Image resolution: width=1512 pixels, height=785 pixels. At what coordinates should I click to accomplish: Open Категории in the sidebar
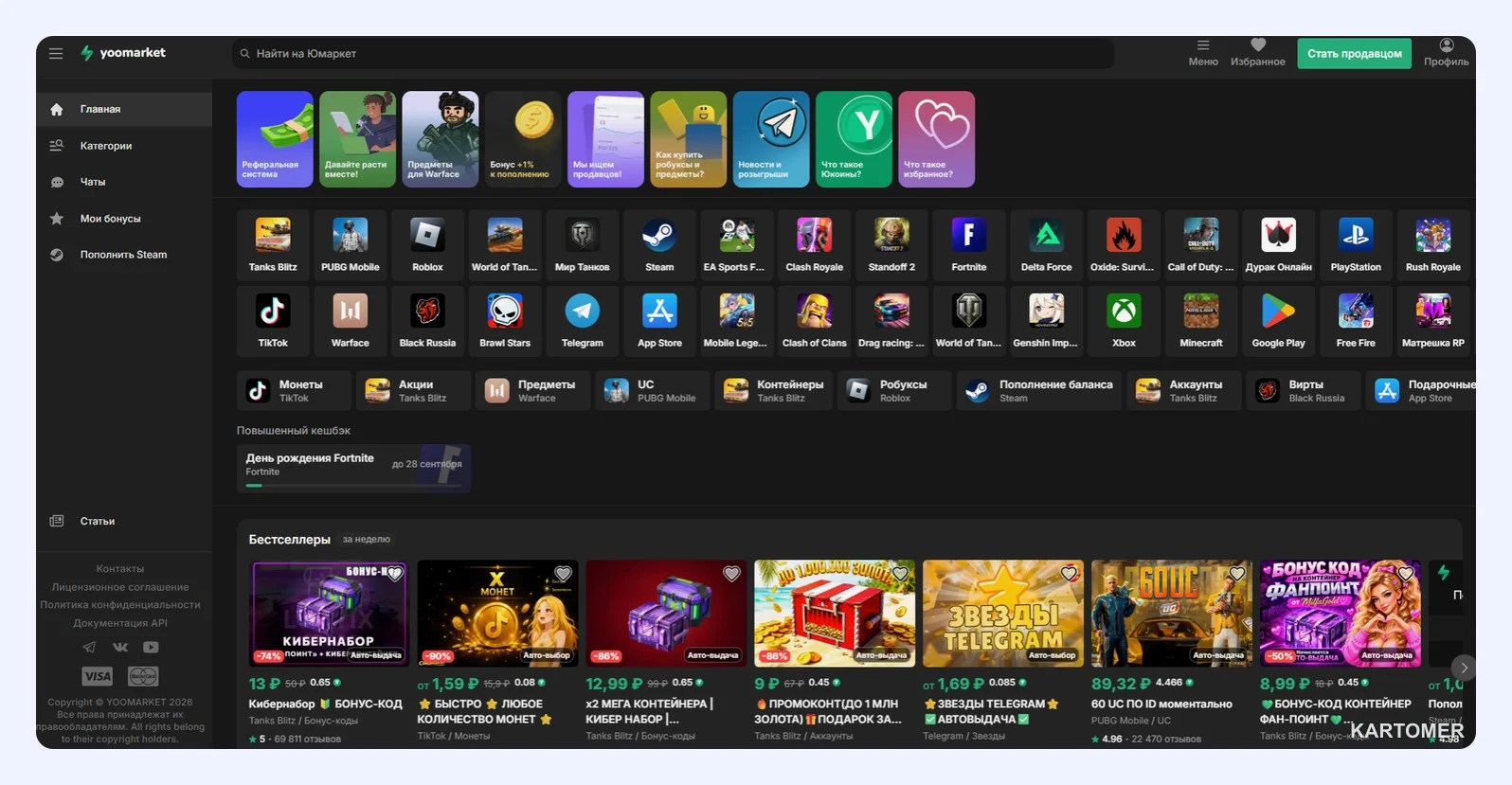124,146
